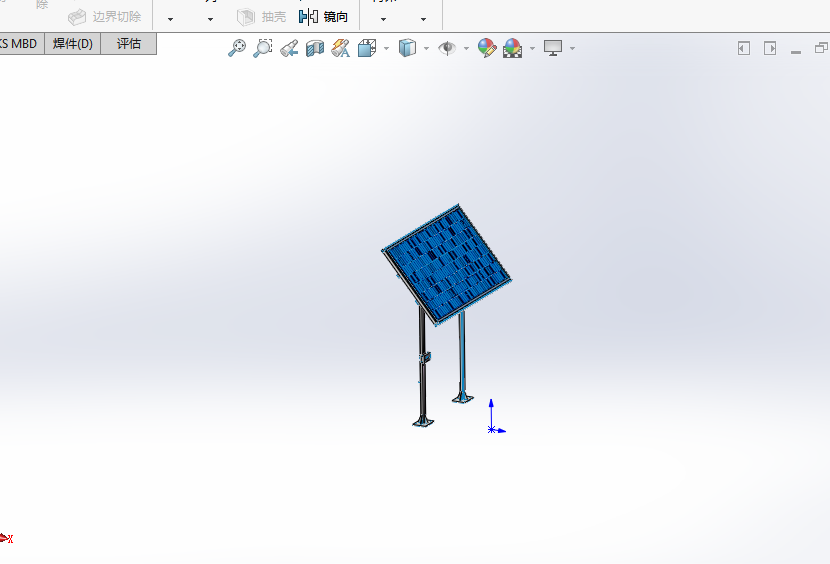The image size is (830, 564).
Task: Restore down the document window
Action: pyautogui.click(x=821, y=48)
